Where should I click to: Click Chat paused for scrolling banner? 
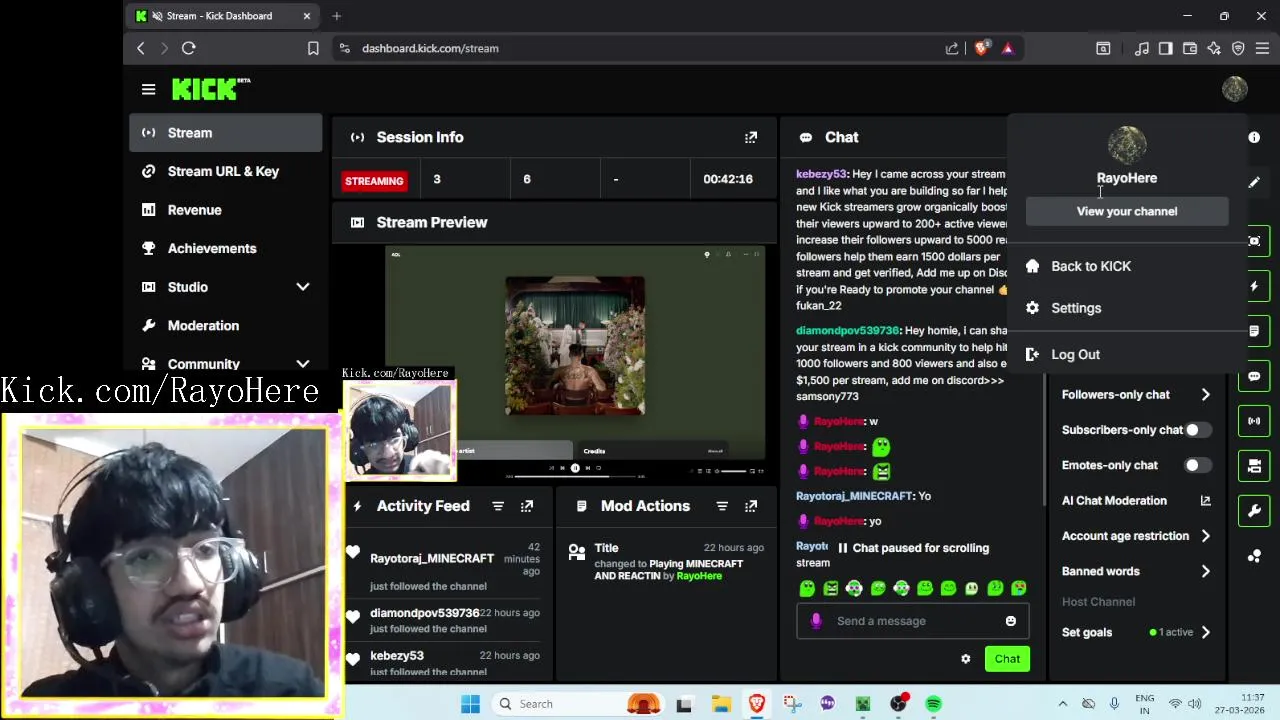pos(913,548)
